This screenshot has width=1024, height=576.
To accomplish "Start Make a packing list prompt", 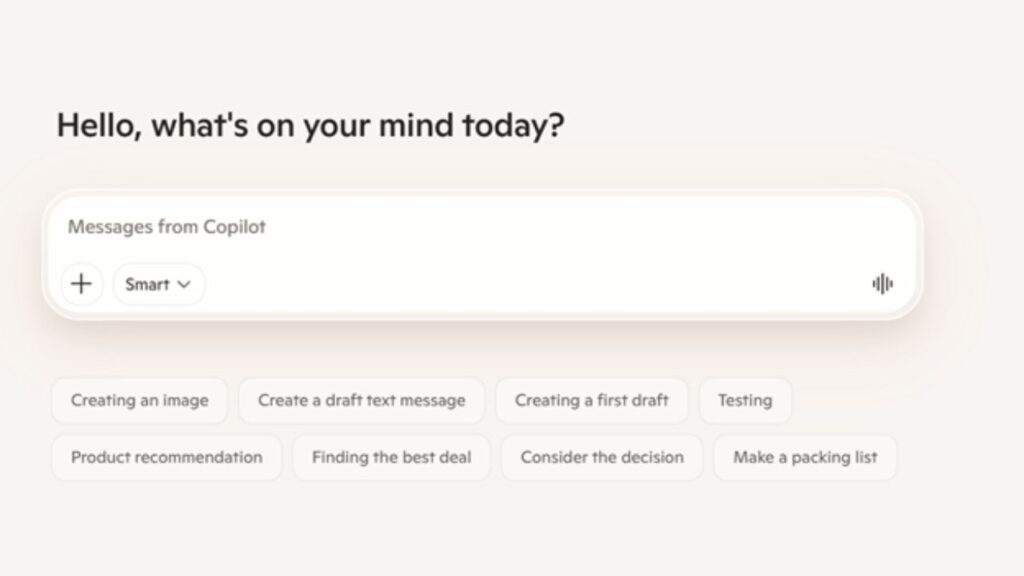I will click(805, 457).
